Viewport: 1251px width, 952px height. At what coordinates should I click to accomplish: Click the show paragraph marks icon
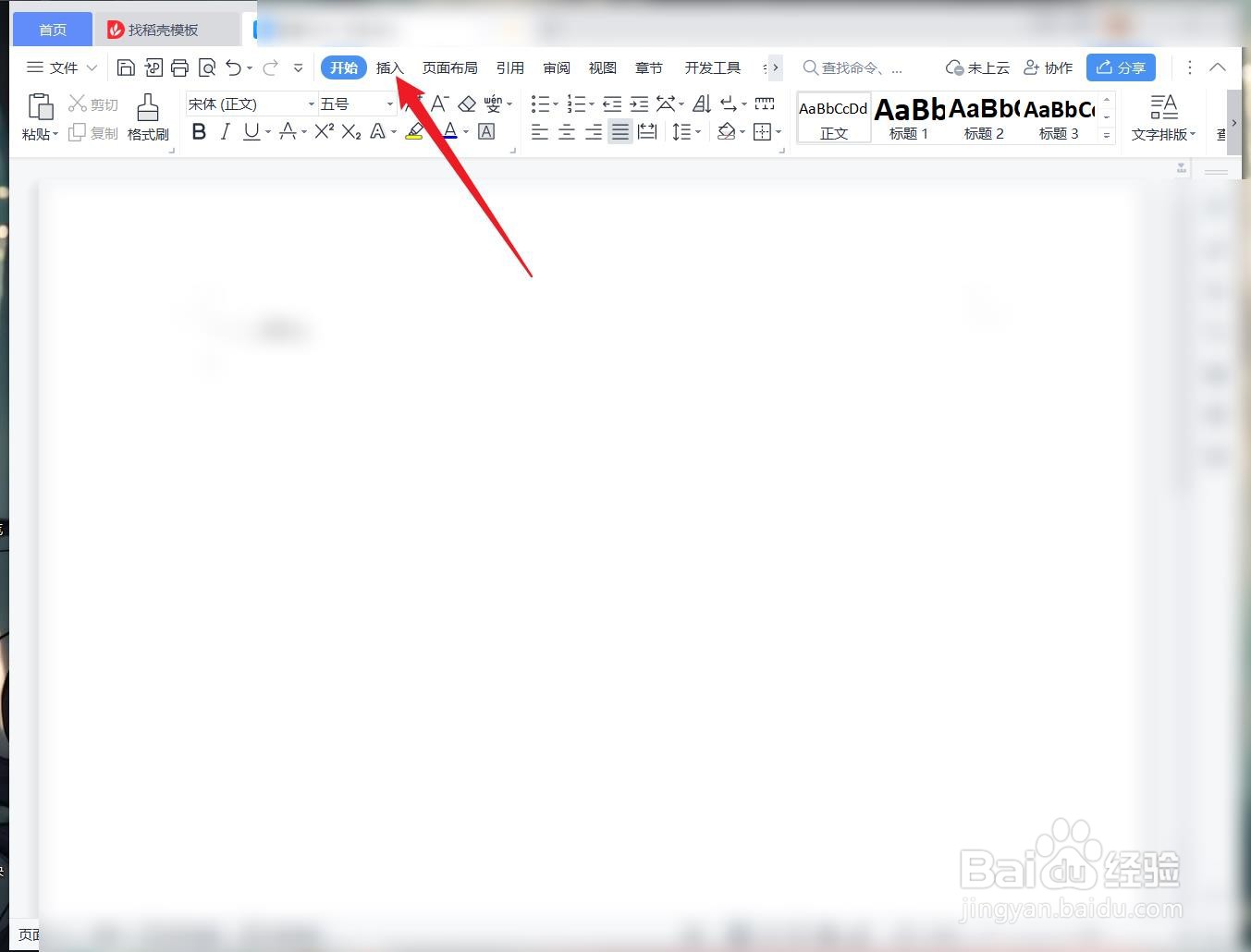[729, 104]
